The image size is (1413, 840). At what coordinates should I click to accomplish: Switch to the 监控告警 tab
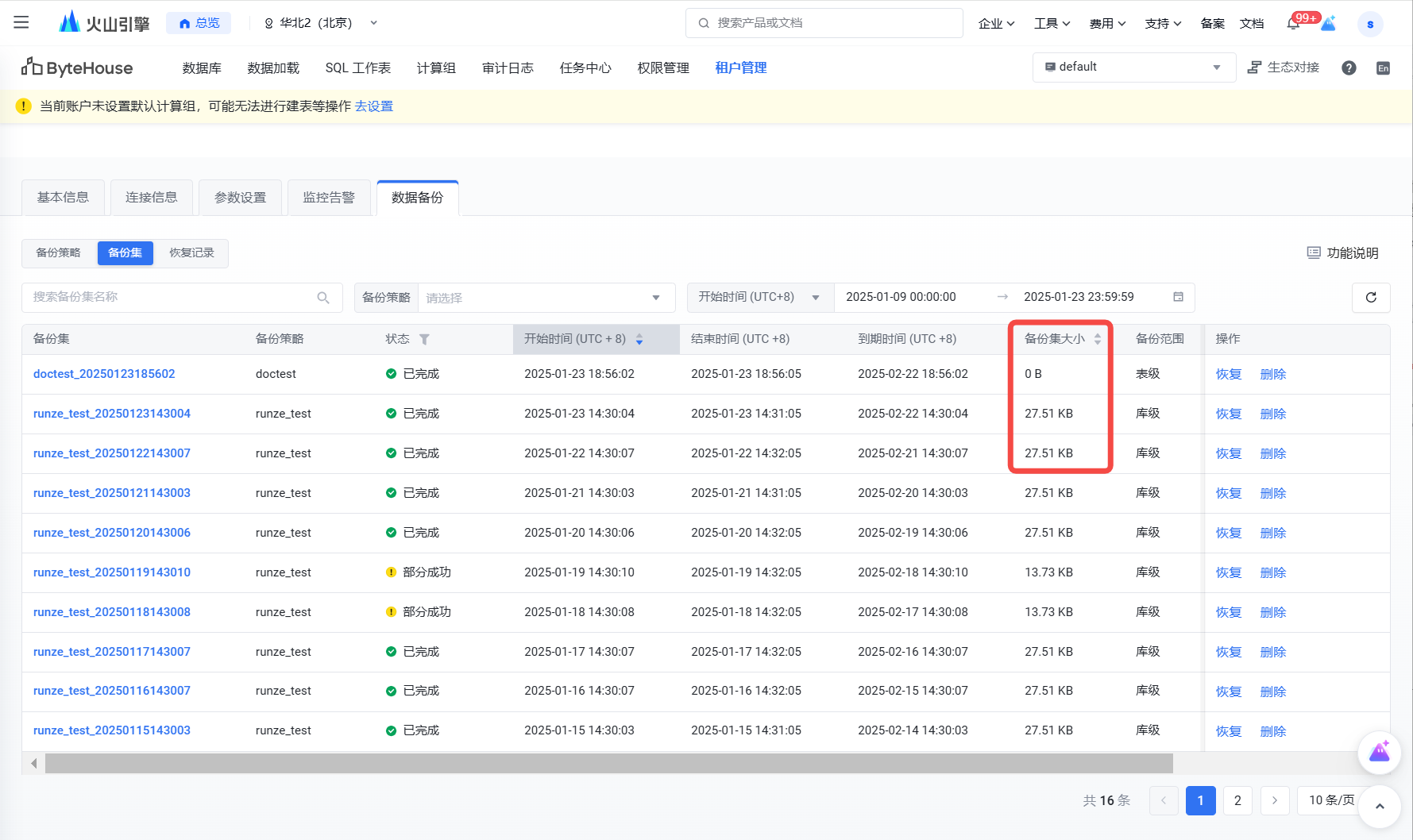click(x=329, y=197)
